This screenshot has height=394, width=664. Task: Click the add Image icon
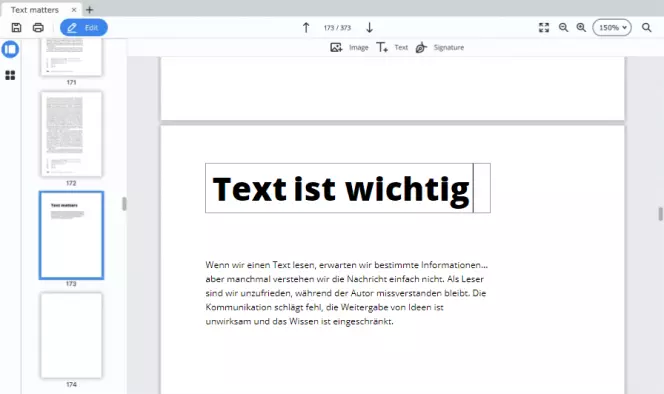[336, 47]
